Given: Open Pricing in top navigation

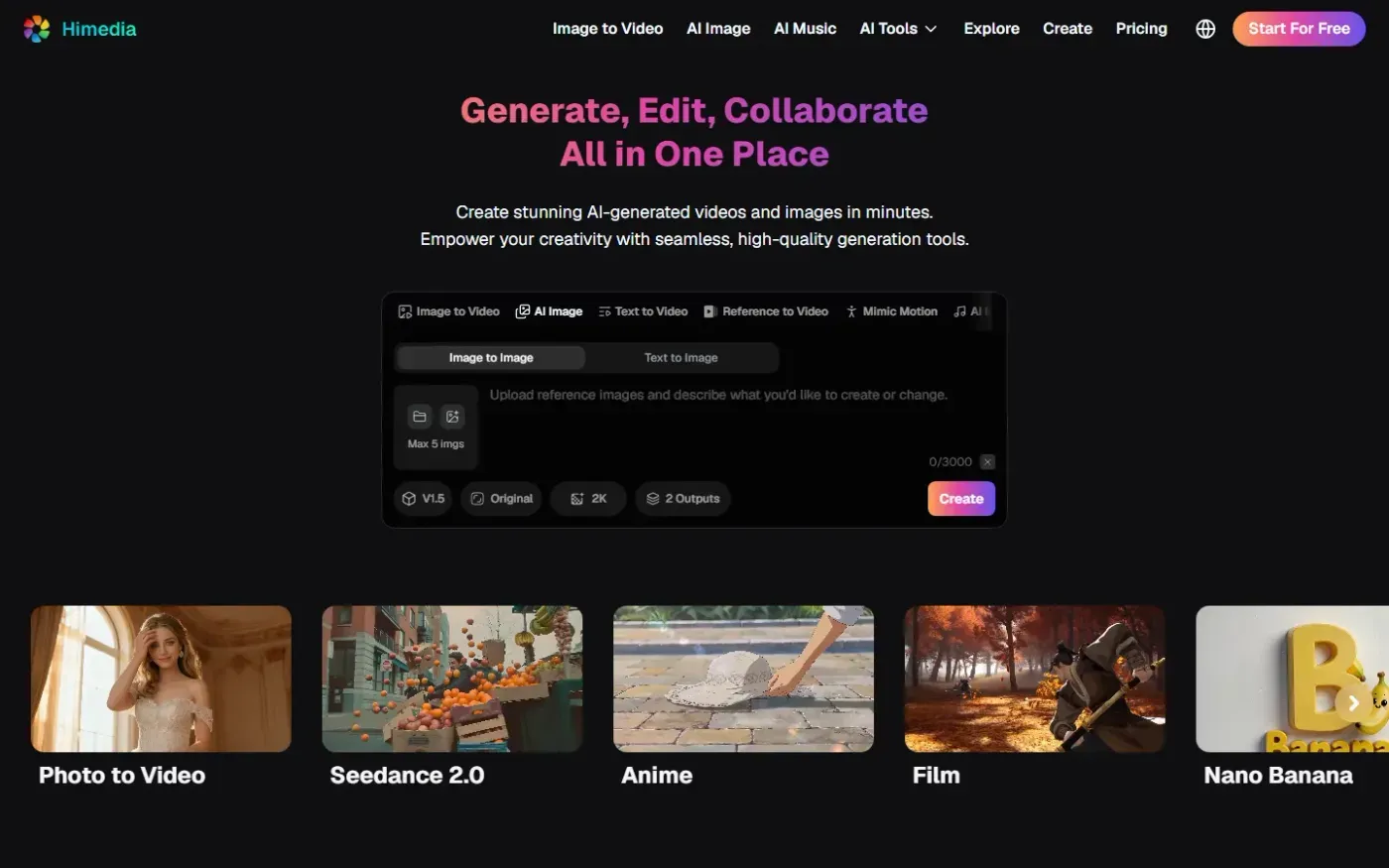Looking at the screenshot, I should point(1141,29).
